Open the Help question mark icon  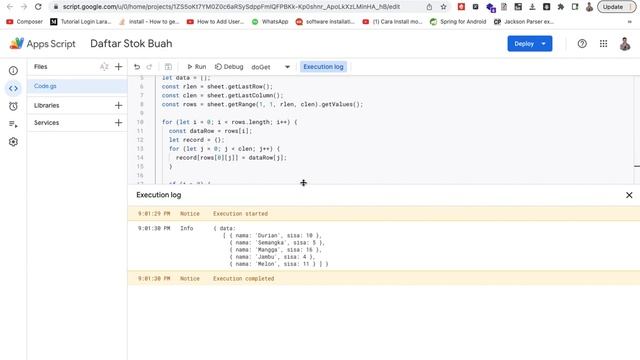pyautogui.click(x=582, y=44)
